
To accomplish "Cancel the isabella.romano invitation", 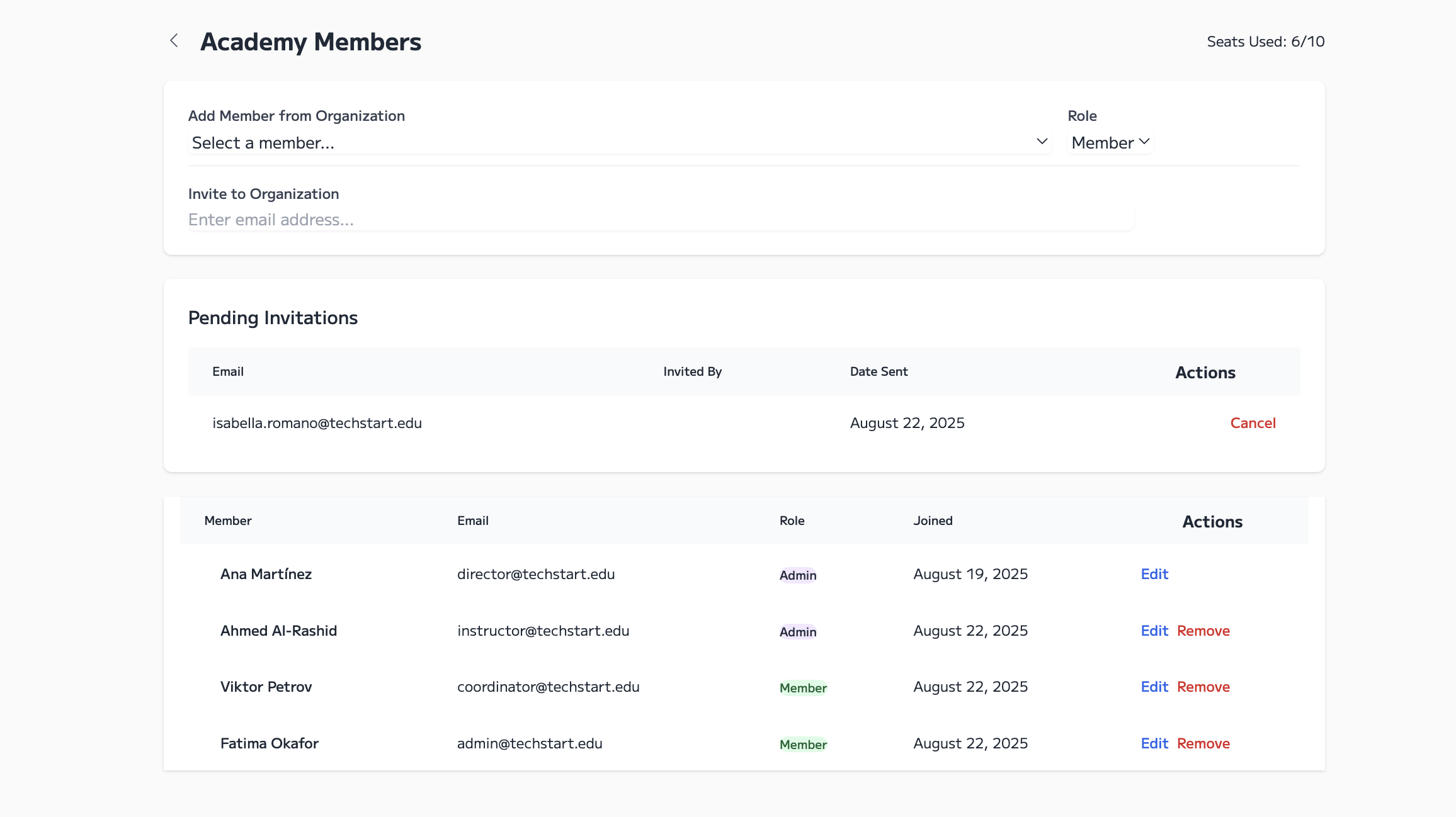I will (x=1253, y=423).
